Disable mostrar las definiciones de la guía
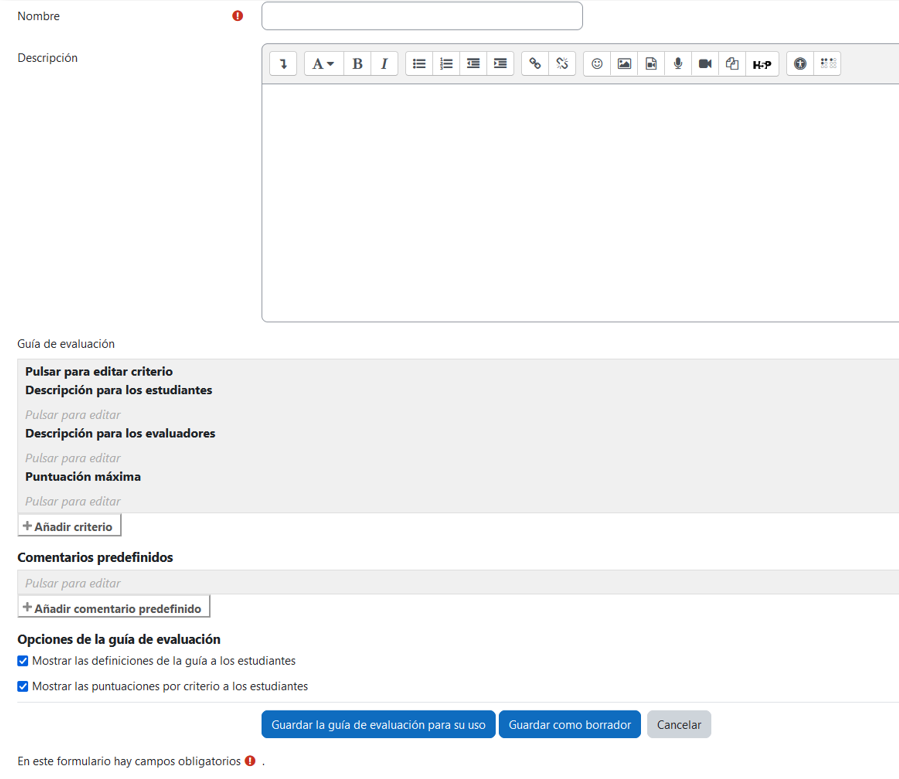899x779 pixels. [22, 661]
